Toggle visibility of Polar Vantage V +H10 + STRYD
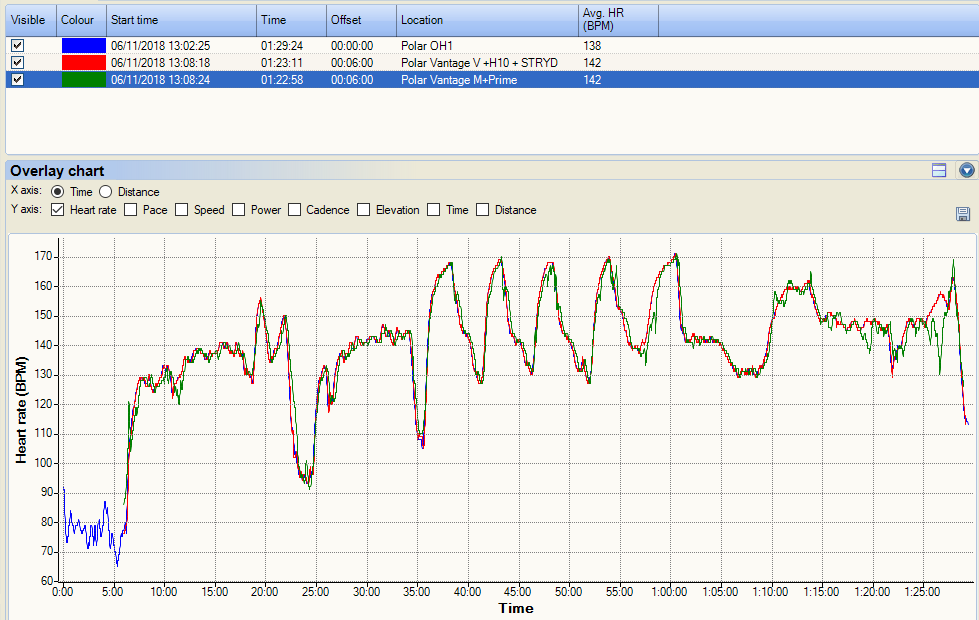The width and height of the screenshot is (979, 620). pyautogui.click(x=17, y=63)
